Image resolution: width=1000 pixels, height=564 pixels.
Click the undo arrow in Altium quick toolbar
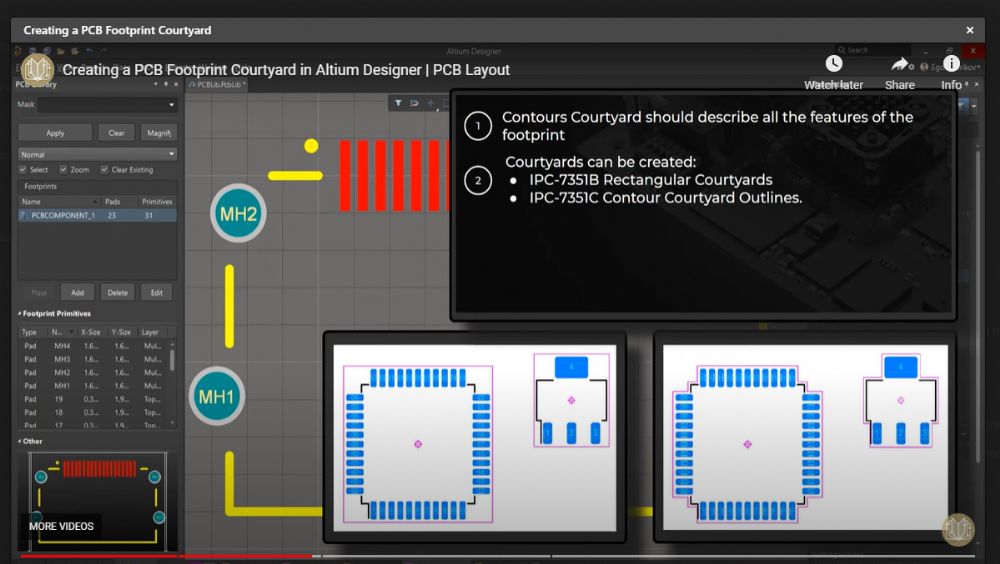click(x=89, y=51)
